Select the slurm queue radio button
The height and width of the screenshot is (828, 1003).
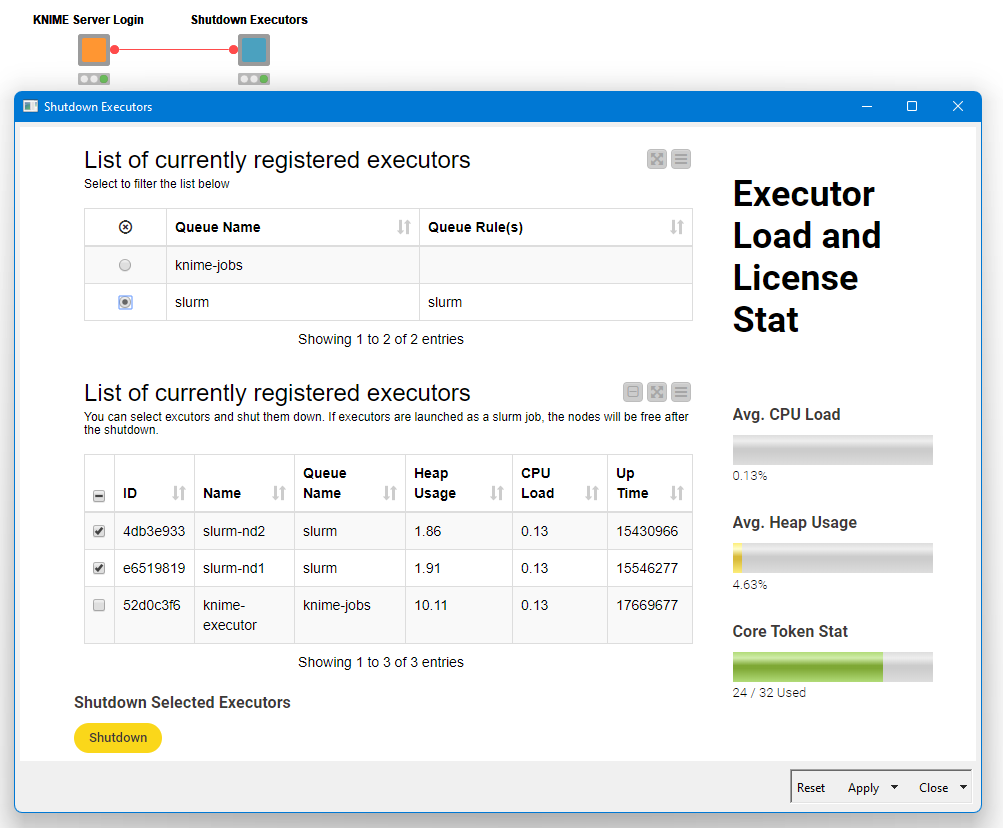tap(125, 302)
